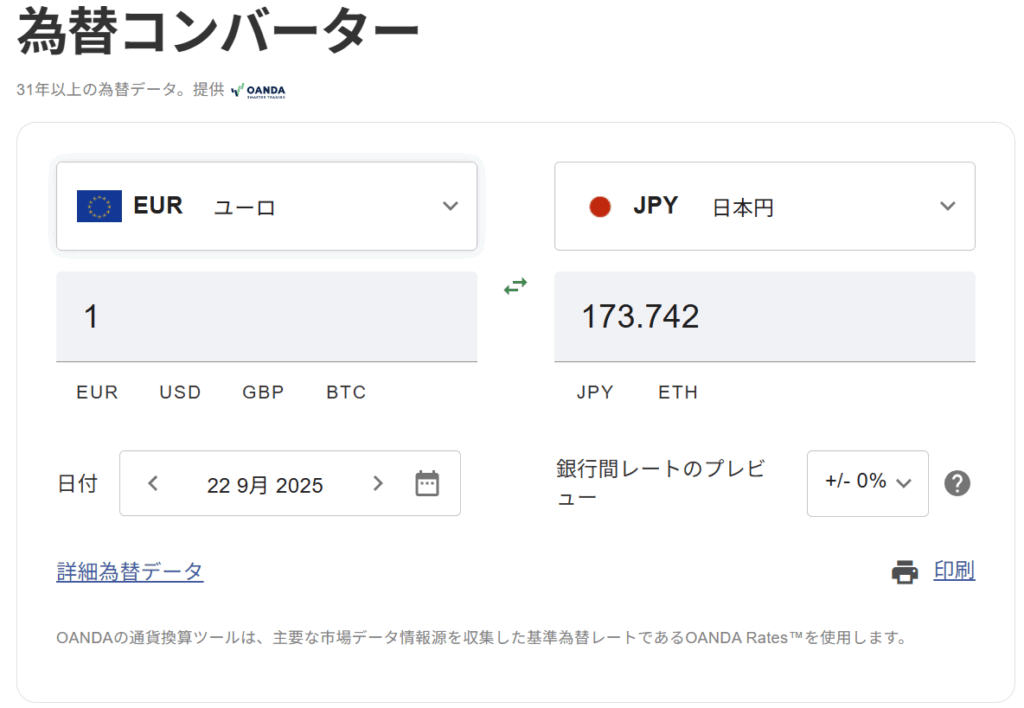Open the 詳細為替データ link
This screenshot has height=708, width=1024.
(x=130, y=572)
